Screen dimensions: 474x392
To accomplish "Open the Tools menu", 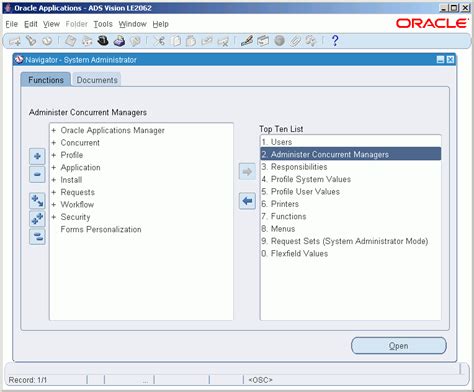I will point(103,24).
